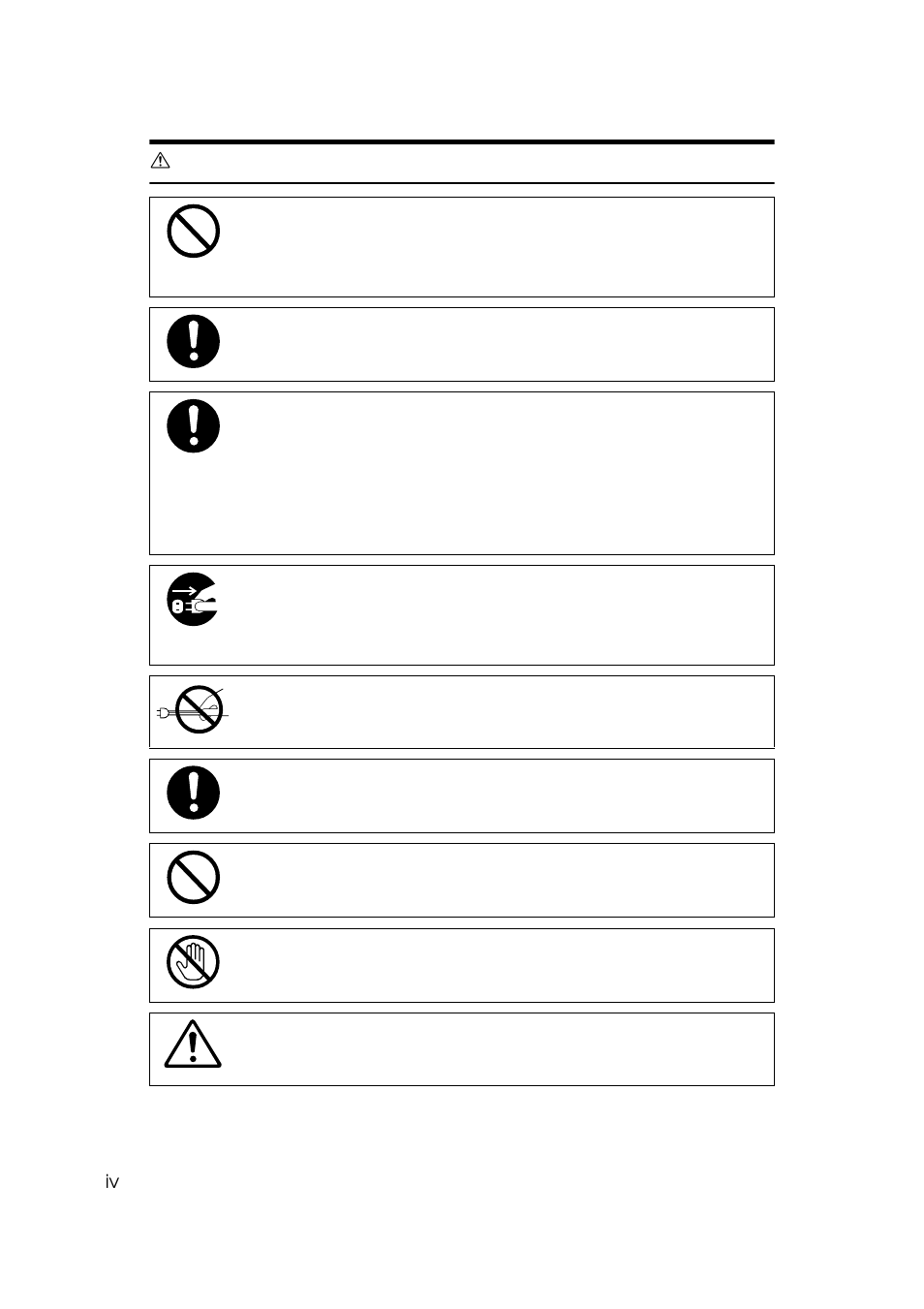Click the thick black rule at the page top
Viewport: 924px width, 1309px height.
(462, 142)
